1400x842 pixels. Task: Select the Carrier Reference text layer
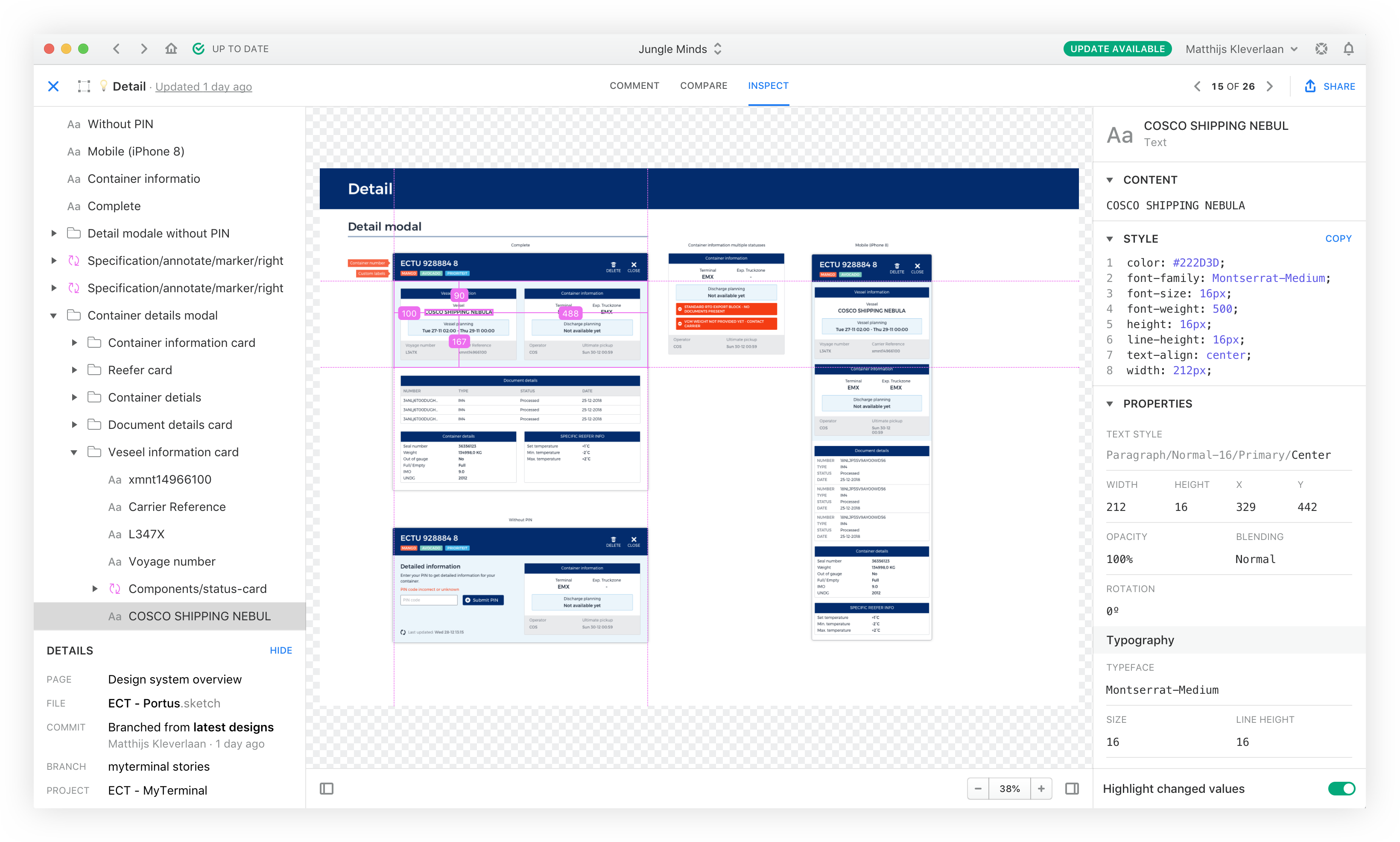[x=177, y=507]
